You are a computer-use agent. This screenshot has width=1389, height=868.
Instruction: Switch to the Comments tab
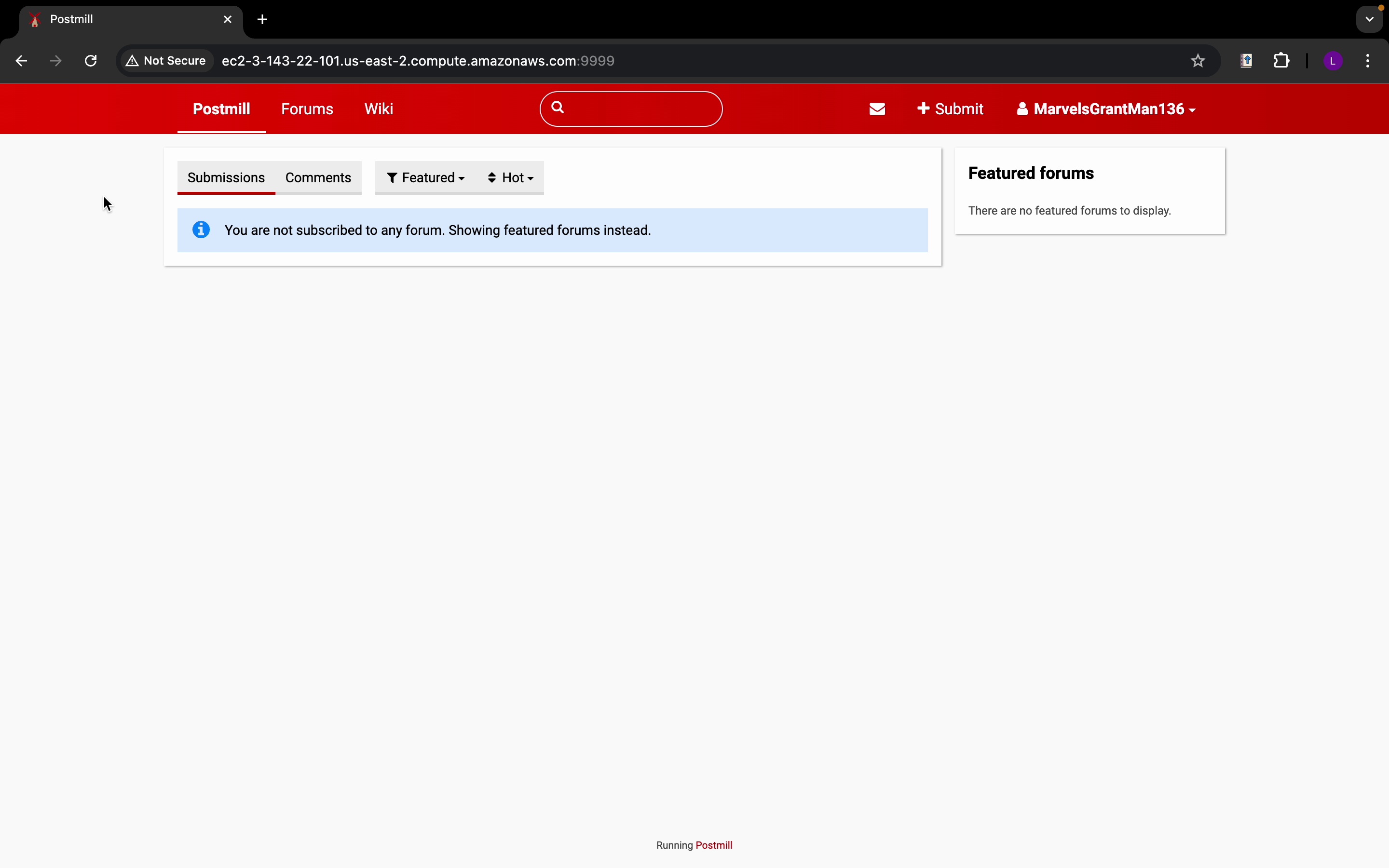[x=318, y=178]
